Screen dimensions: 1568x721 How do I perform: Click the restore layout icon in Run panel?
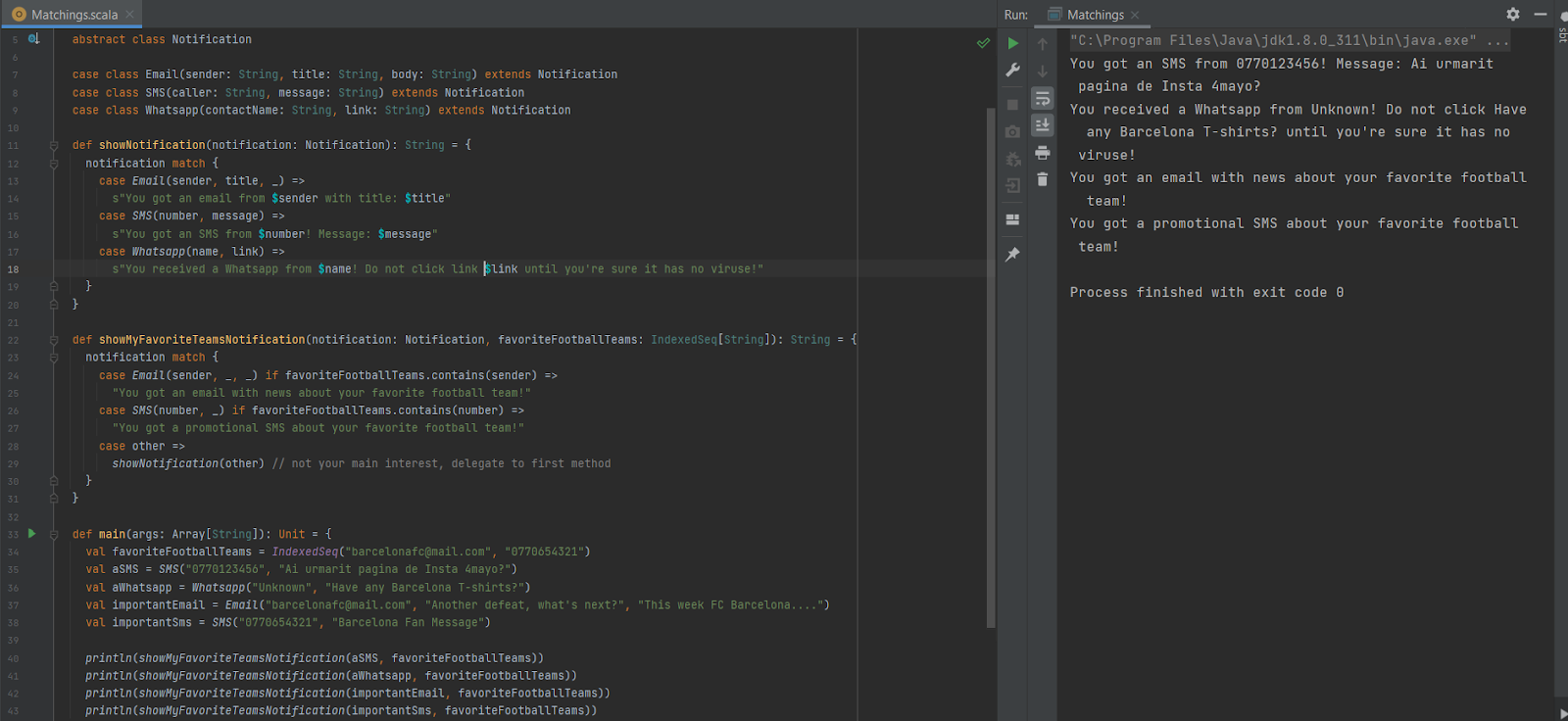pos(1013,219)
